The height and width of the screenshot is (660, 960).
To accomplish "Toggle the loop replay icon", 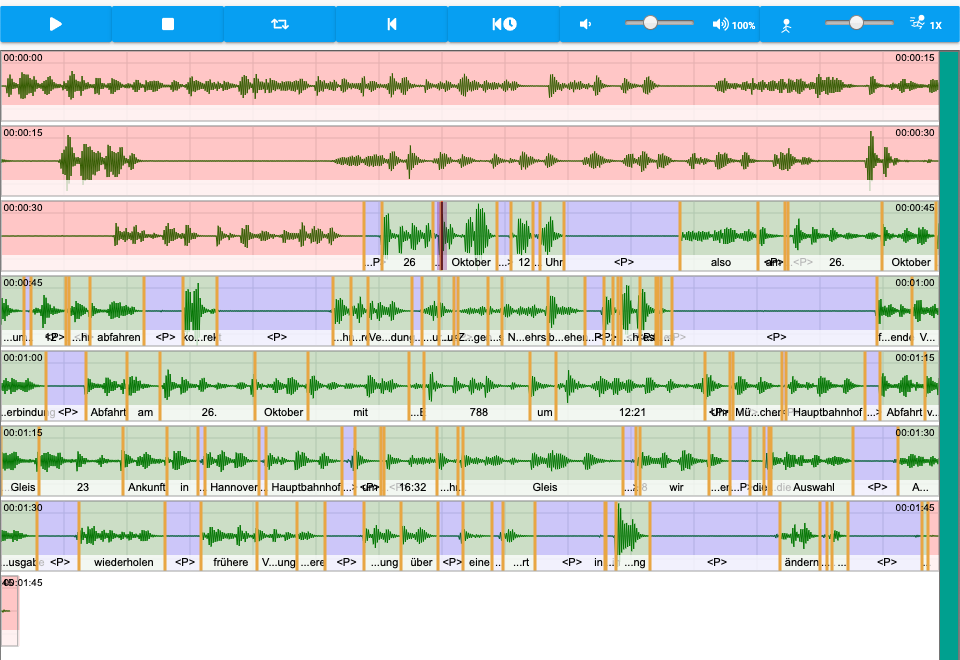I will 280,24.
